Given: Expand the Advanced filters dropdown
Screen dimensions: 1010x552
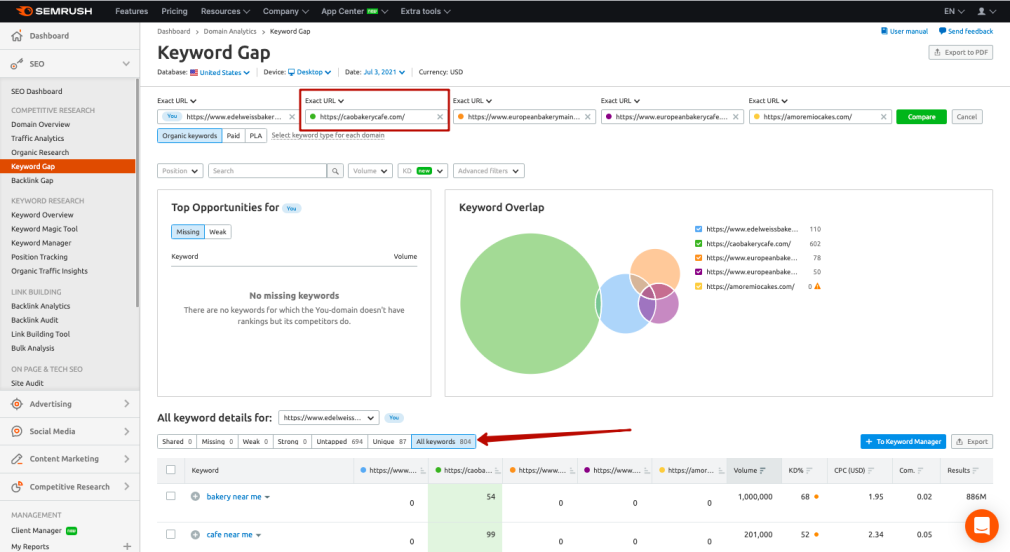Looking at the screenshot, I should pos(488,171).
